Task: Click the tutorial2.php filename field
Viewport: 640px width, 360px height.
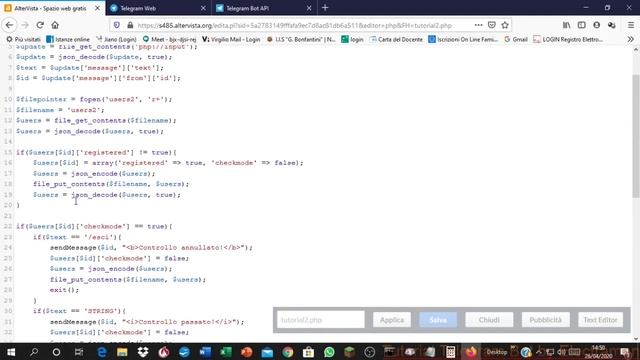Action: (x=320, y=320)
